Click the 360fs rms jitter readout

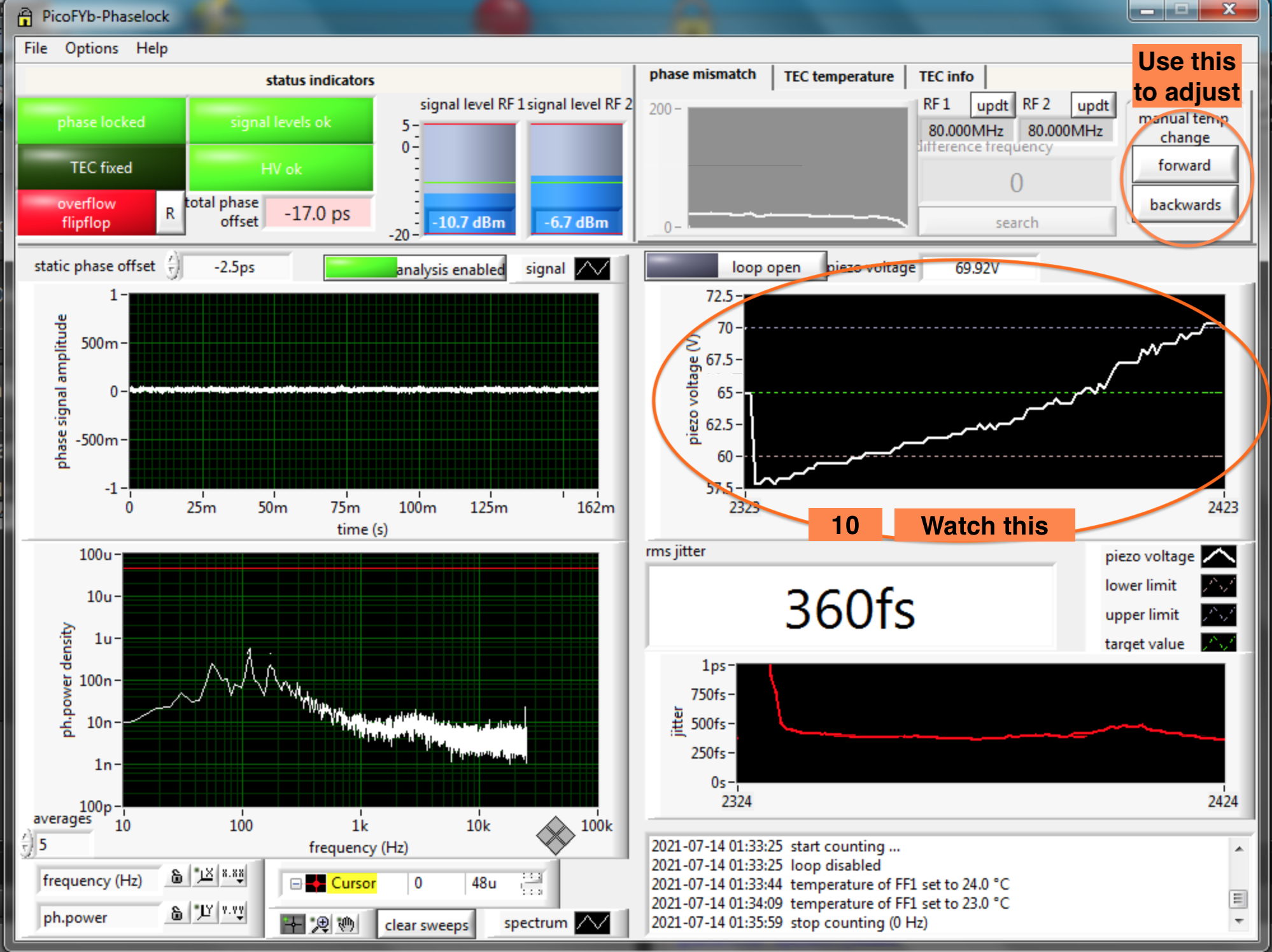(x=850, y=608)
